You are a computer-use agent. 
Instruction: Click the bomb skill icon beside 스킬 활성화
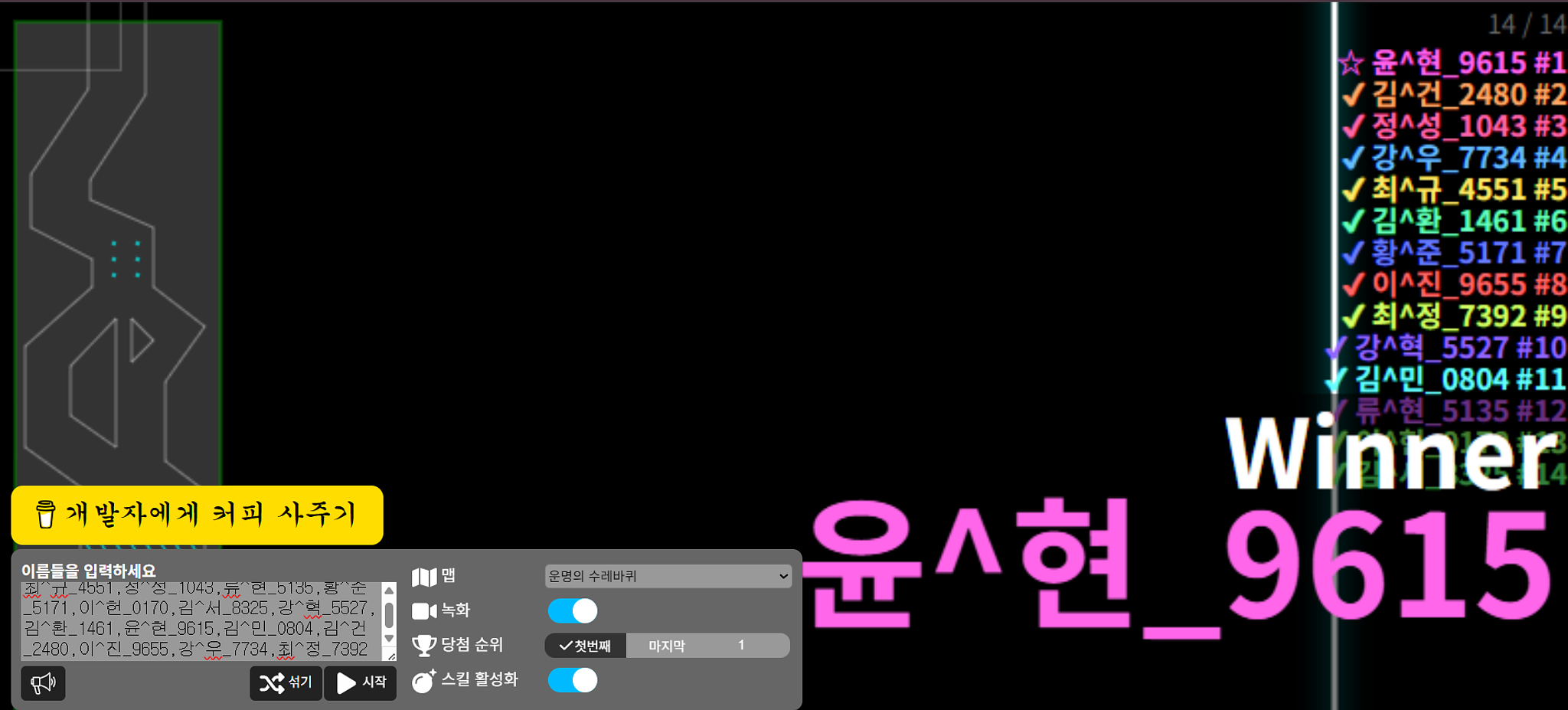(423, 680)
